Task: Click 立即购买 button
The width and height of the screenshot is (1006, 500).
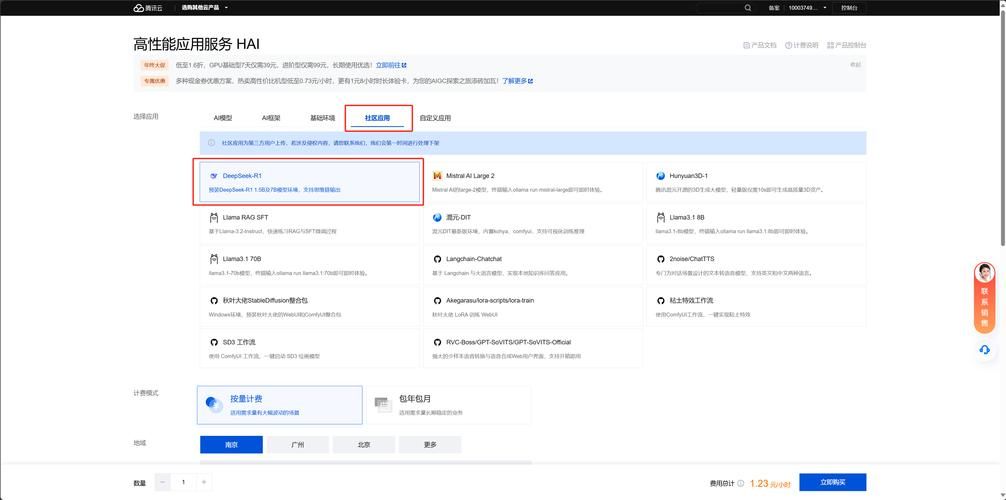Action: pyautogui.click(x=832, y=482)
